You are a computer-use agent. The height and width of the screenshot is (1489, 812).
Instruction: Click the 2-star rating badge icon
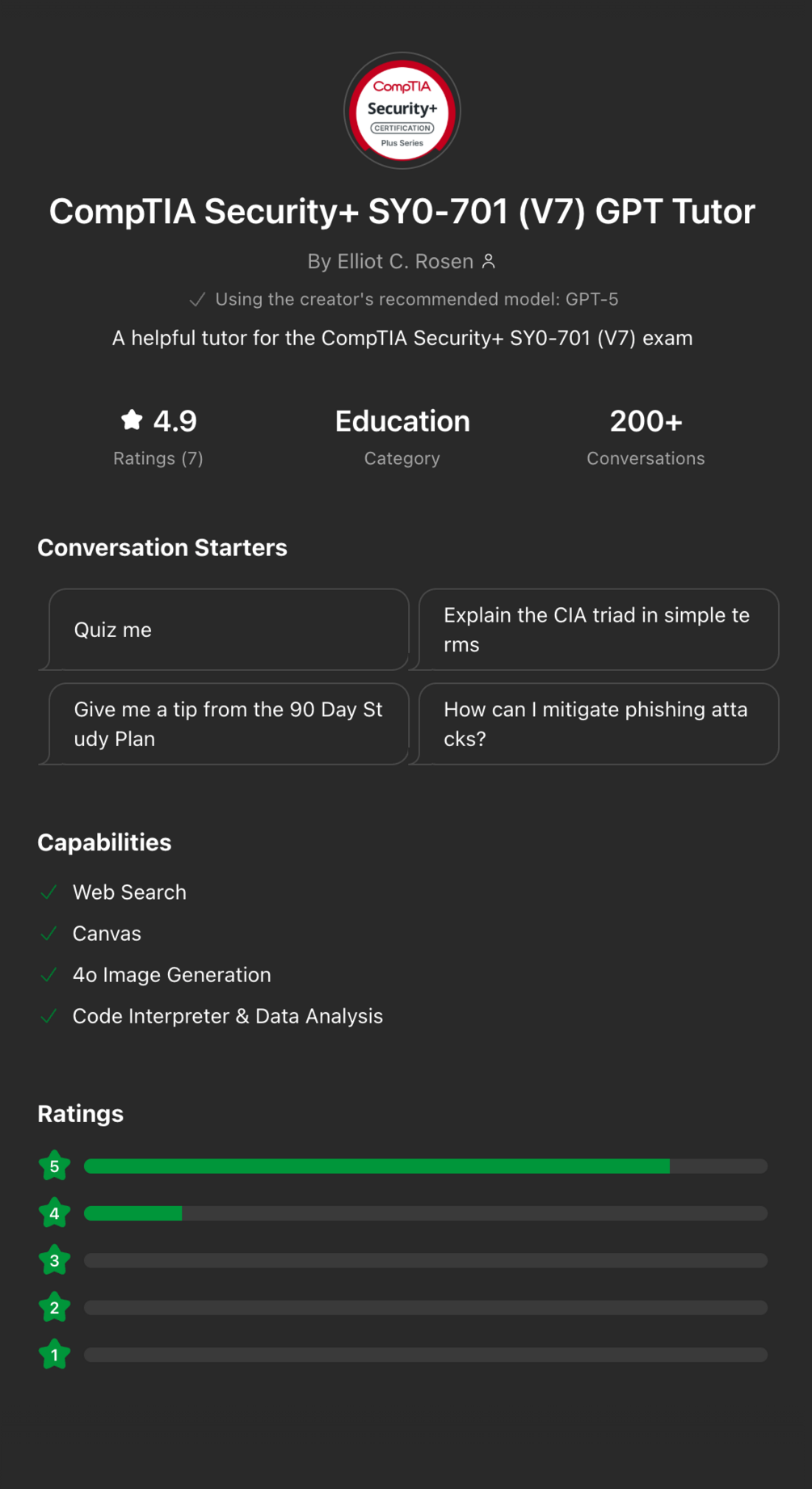(54, 1307)
